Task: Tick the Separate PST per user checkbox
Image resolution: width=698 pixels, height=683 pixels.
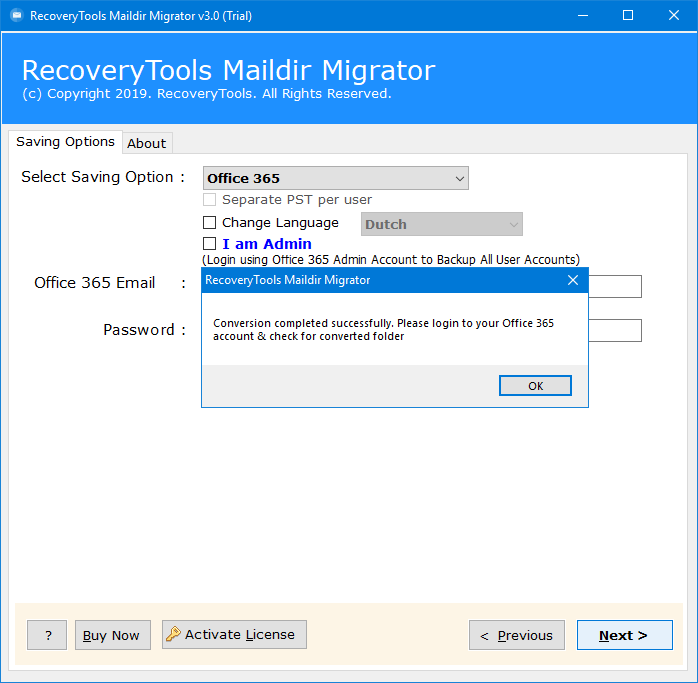Action: pos(209,199)
